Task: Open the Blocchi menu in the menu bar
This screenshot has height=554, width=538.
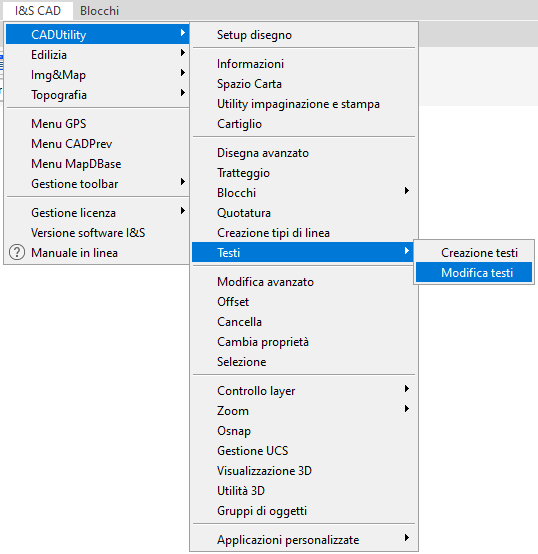Action: pyautogui.click(x=99, y=11)
